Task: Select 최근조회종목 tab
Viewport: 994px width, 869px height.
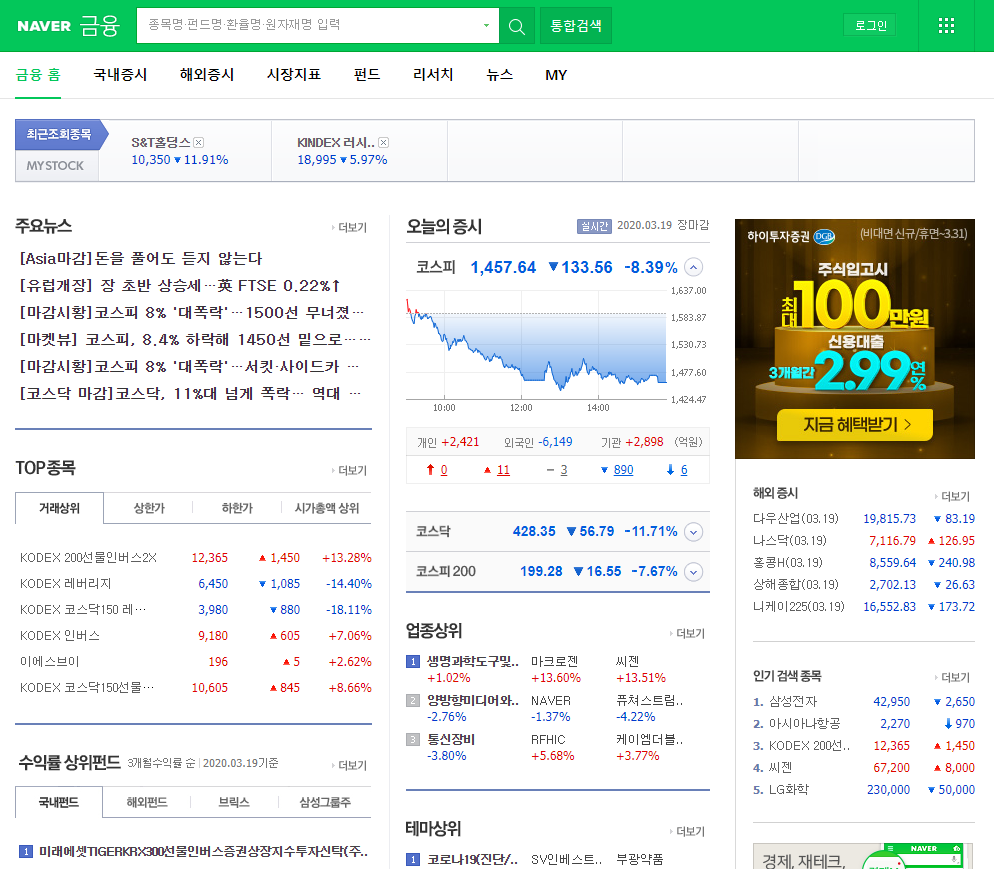Action: 58,134
